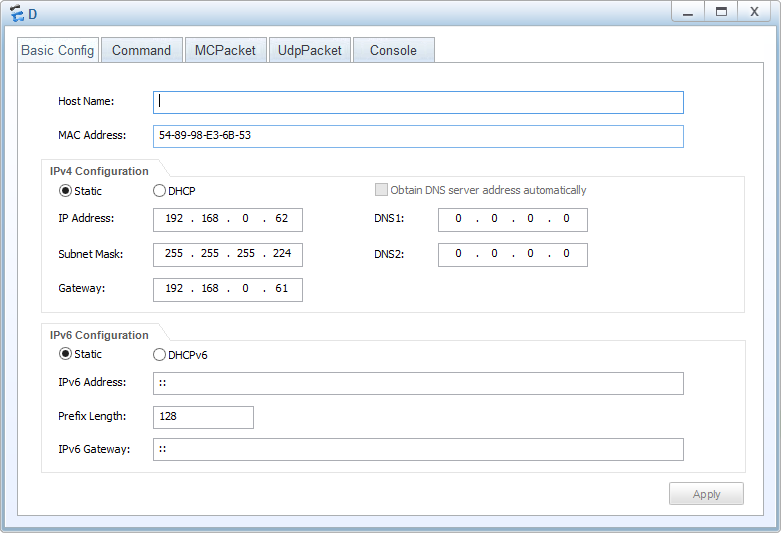The image size is (781, 533).
Task: Open the Console tab
Action: point(393,50)
